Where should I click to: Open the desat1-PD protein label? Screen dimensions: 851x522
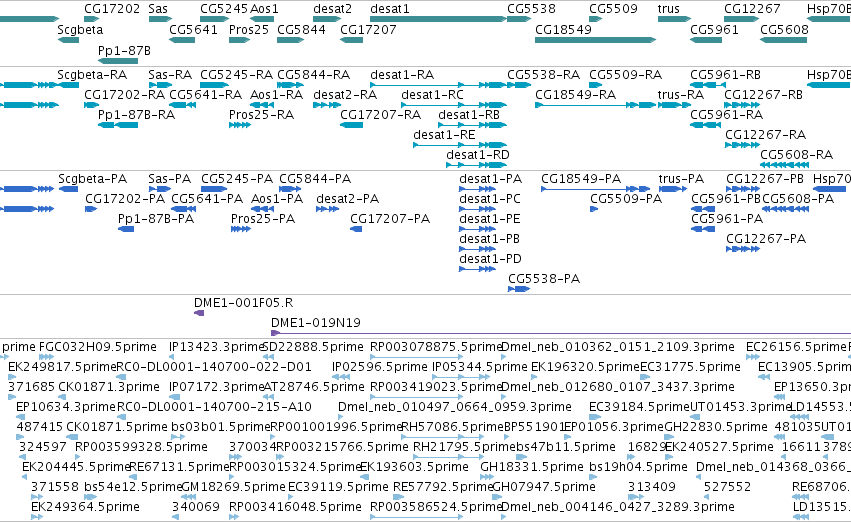point(490,259)
